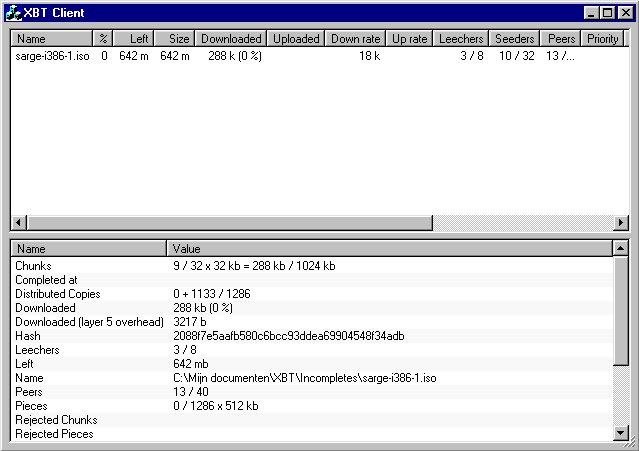Image resolution: width=639 pixels, height=451 pixels.
Task: Click the Down rate column header
Action: [x=355, y=39]
